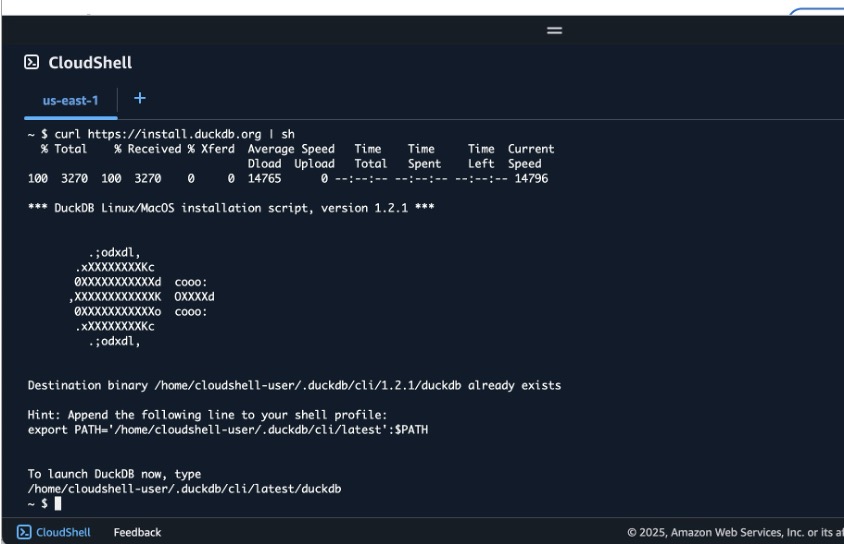Click the terminal prompt cursor

pyautogui.click(x=58, y=504)
